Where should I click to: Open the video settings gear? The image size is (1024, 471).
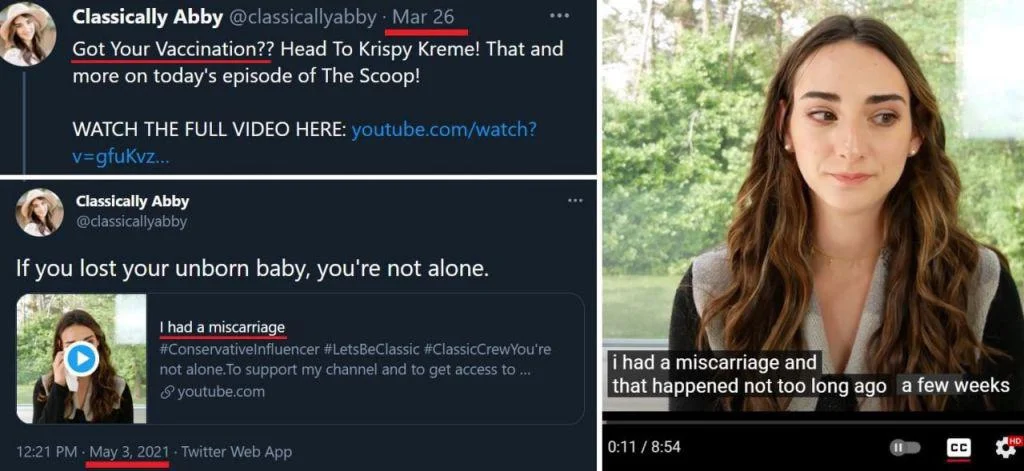(1005, 447)
